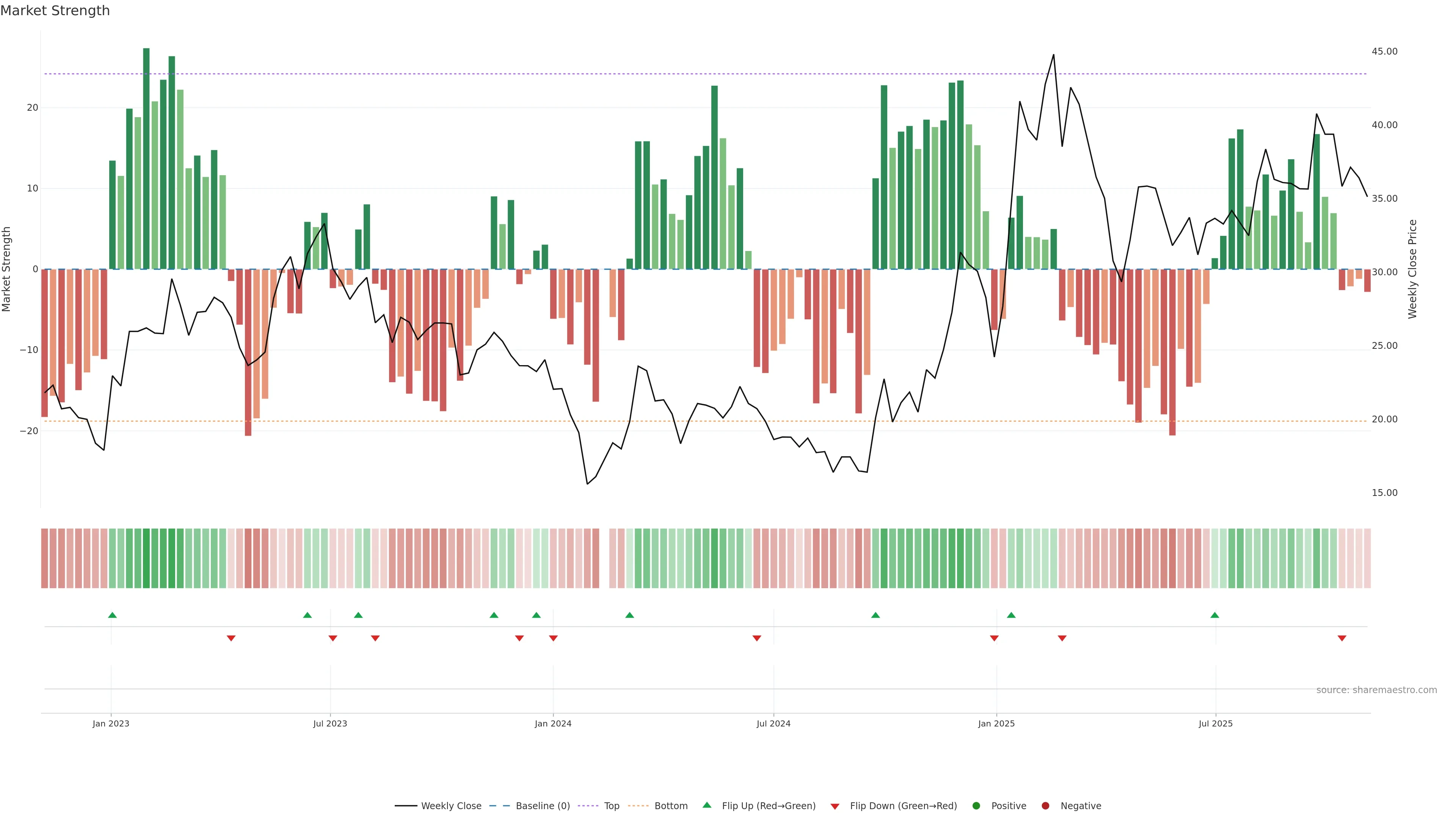Click the dark red Negative legend circle
Image resolution: width=1456 pixels, height=819 pixels.
[x=1045, y=806]
